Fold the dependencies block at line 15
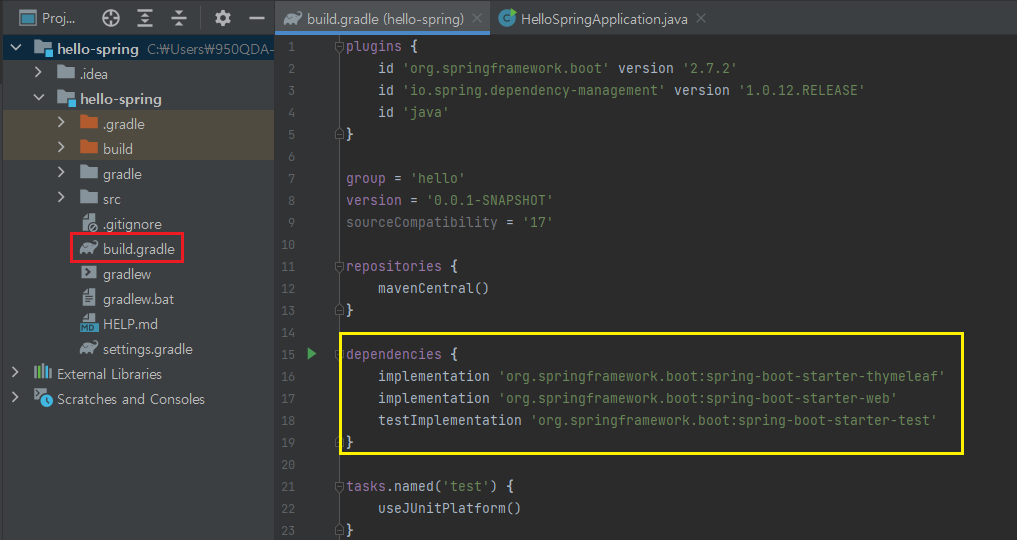1017x540 pixels. click(x=339, y=354)
